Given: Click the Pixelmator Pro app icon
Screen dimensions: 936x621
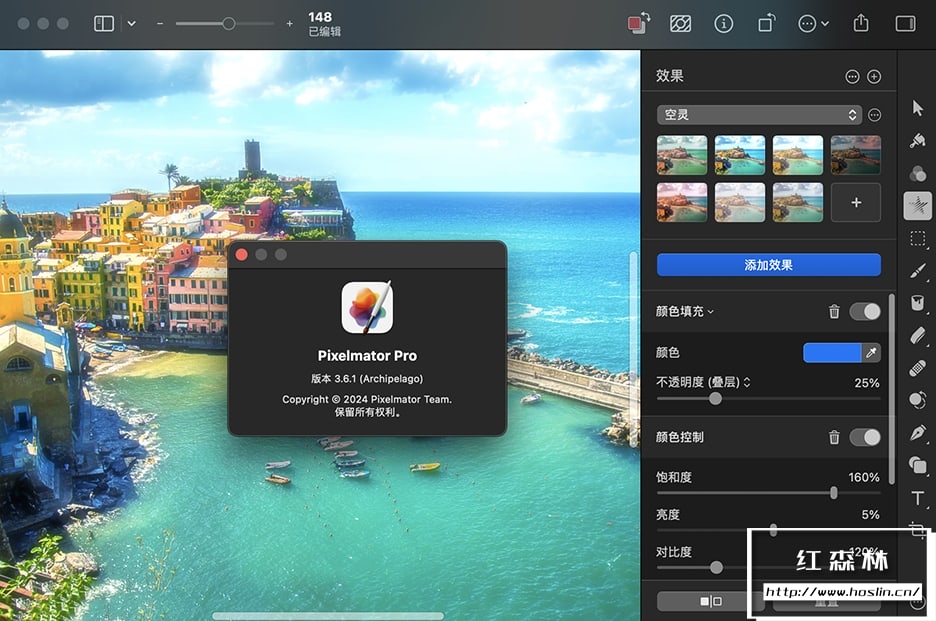Looking at the screenshot, I should tap(367, 307).
